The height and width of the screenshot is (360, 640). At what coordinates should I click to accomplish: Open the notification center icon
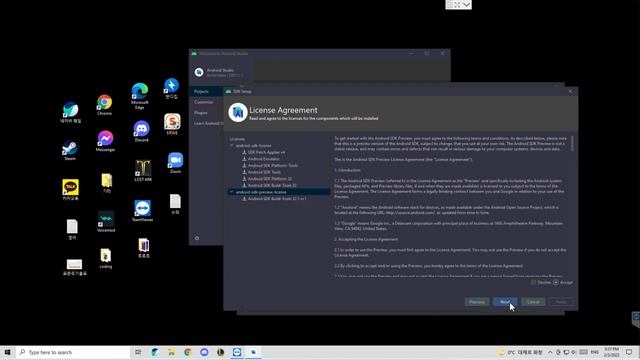(629, 352)
